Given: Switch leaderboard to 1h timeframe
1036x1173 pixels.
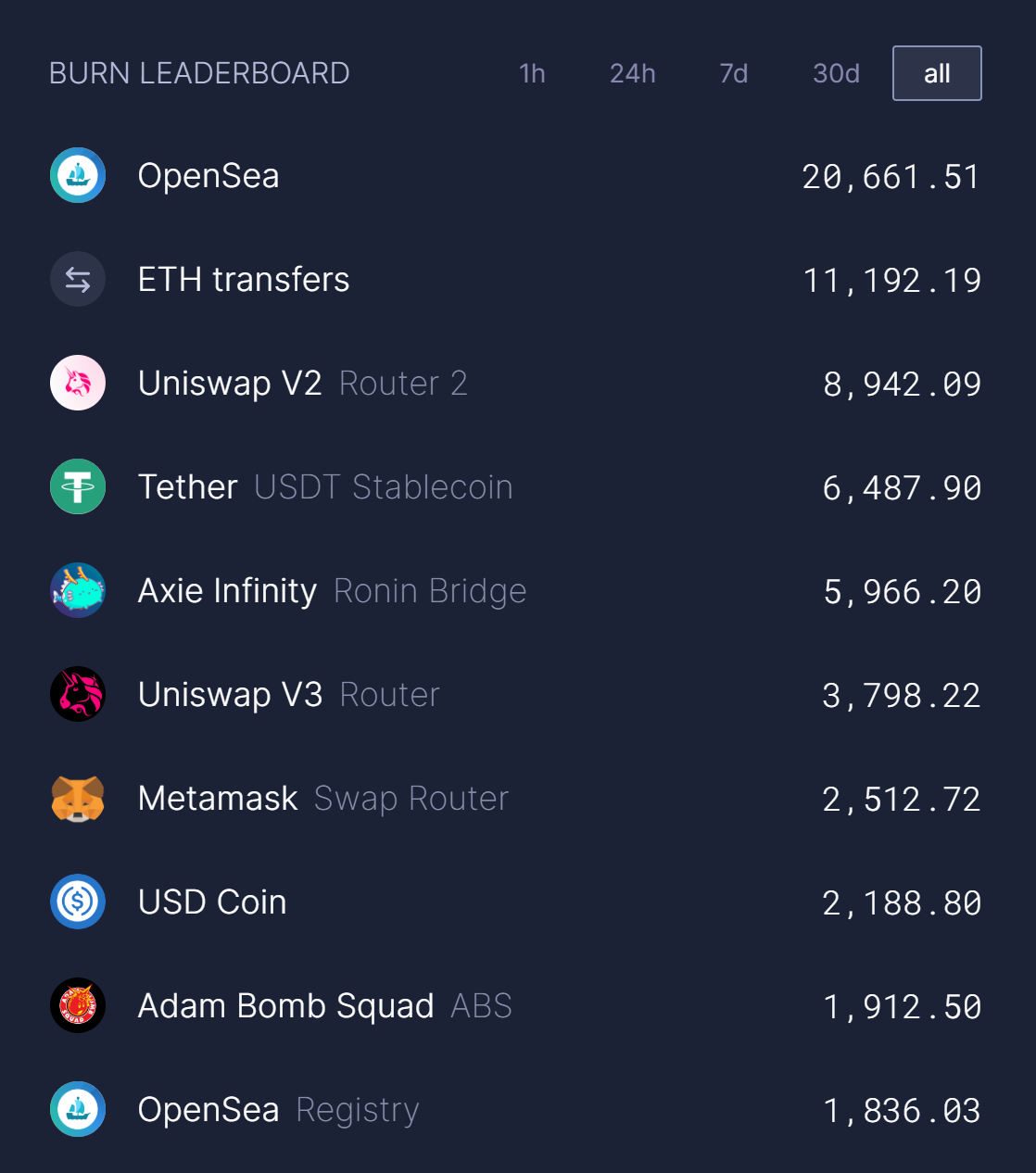Looking at the screenshot, I should [532, 73].
